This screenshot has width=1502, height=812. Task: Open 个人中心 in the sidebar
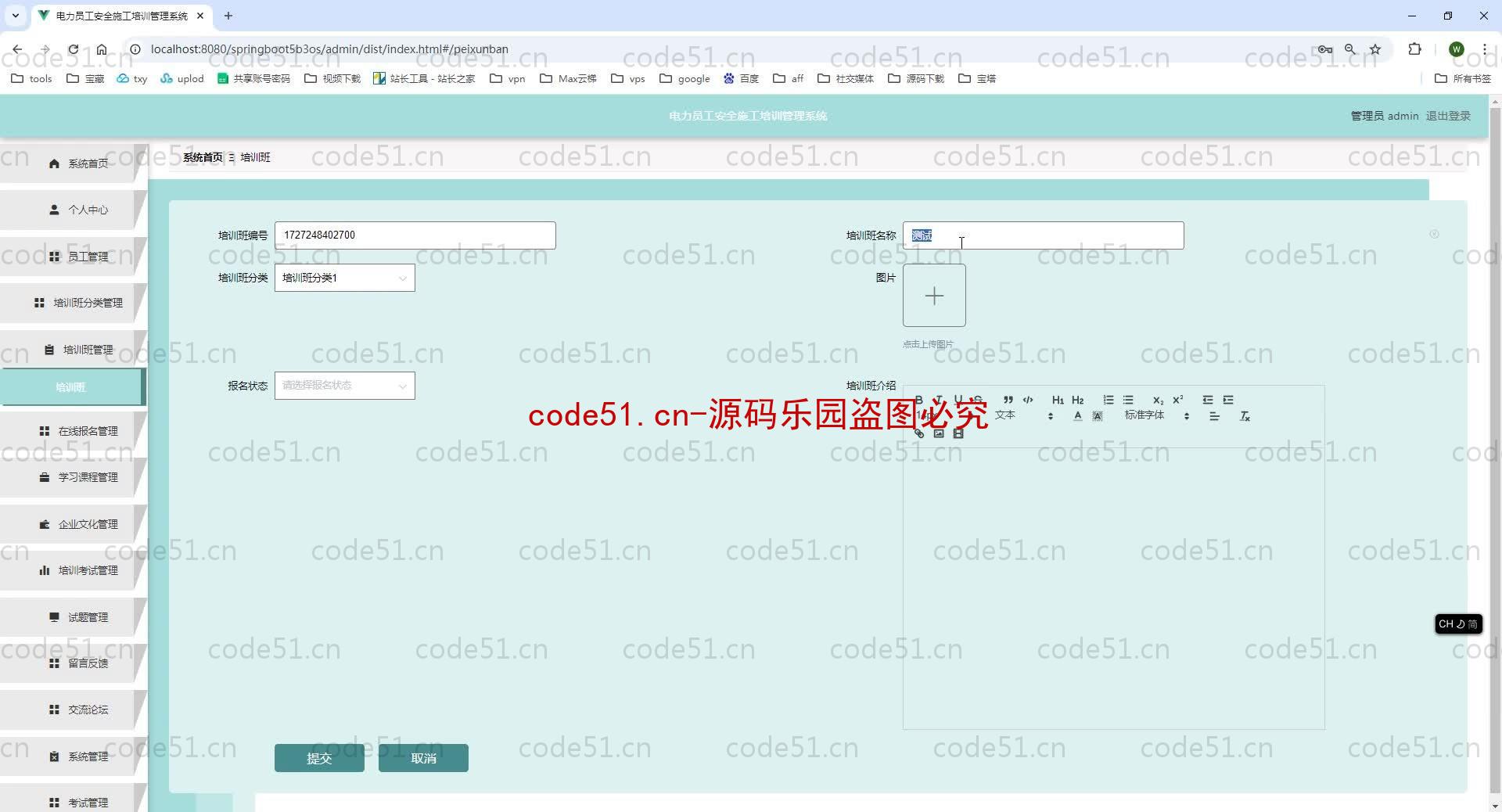pyautogui.click(x=73, y=210)
